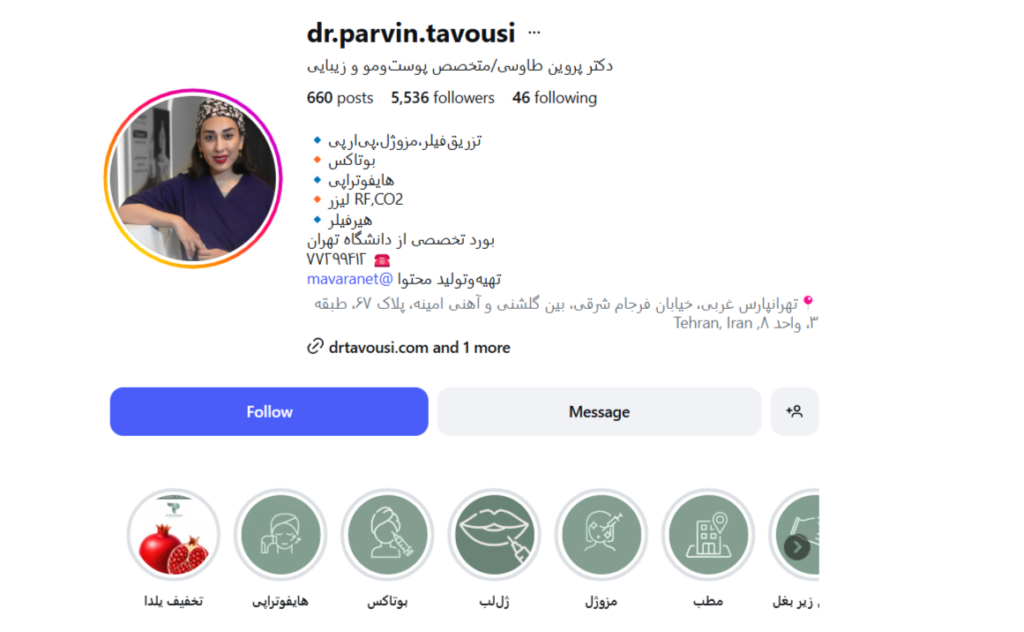
Task: Follow dr.parvin.tavousi account
Action: click(x=269, y=411)
